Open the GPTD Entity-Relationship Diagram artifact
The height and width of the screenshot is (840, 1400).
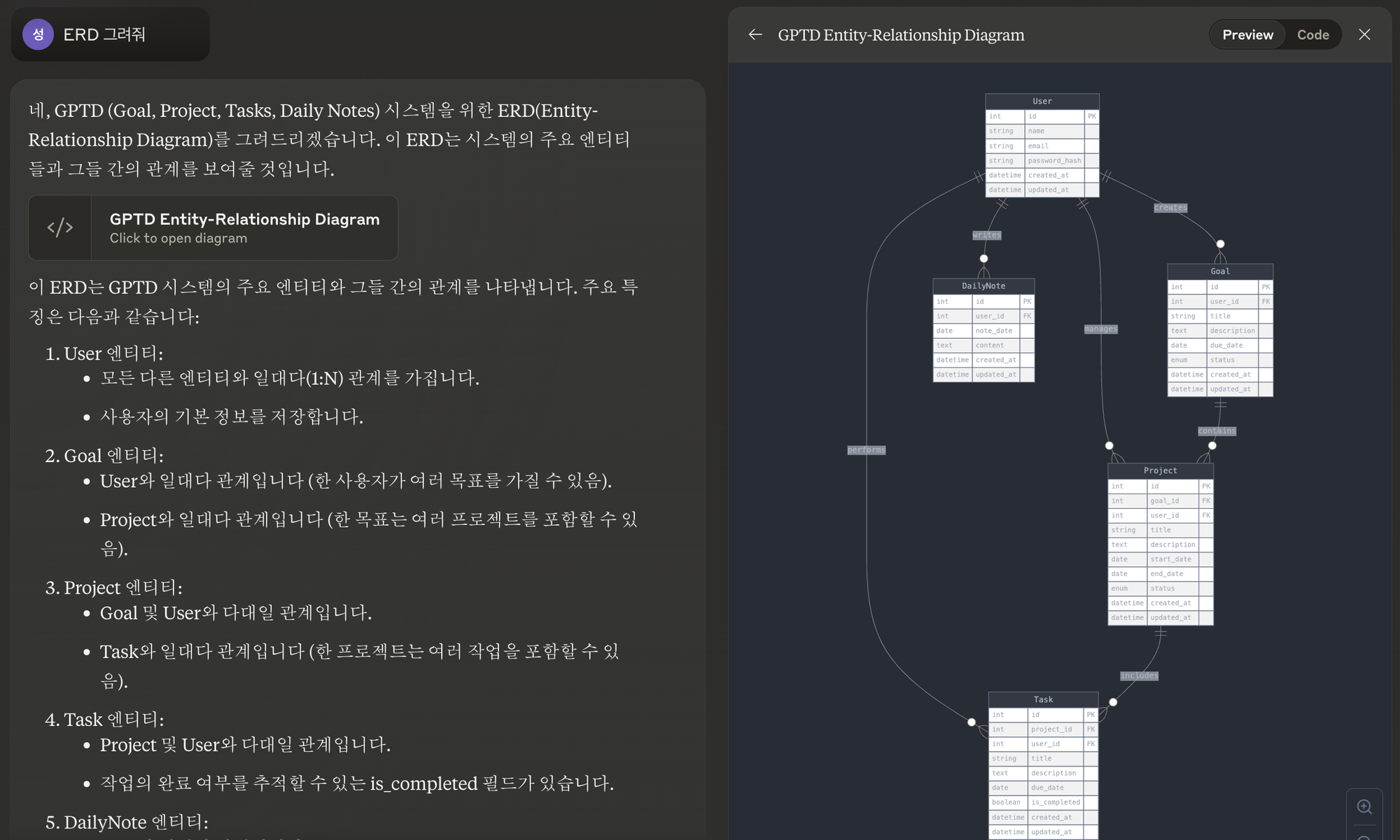[213, 227]
